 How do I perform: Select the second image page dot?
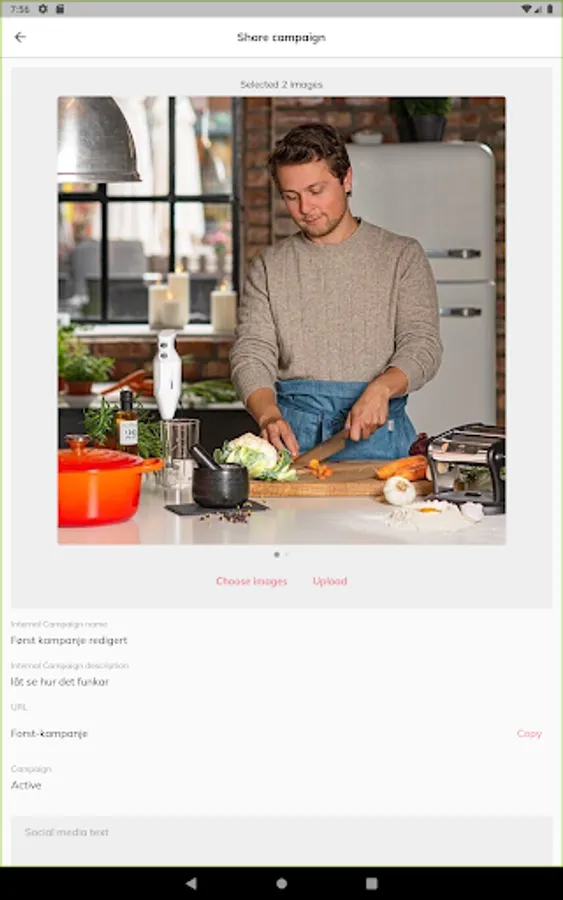[x=286, y=554]
